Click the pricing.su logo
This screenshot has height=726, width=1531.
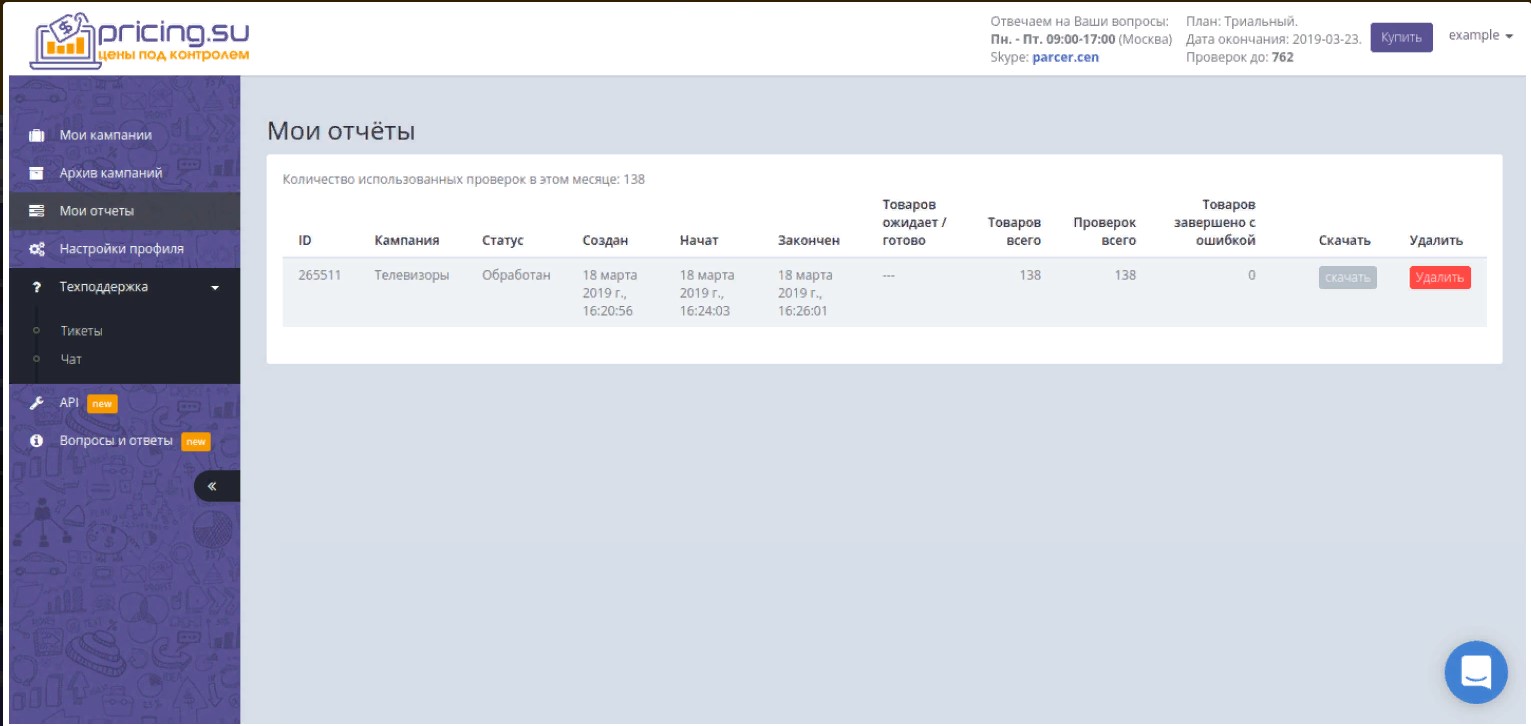140,40
